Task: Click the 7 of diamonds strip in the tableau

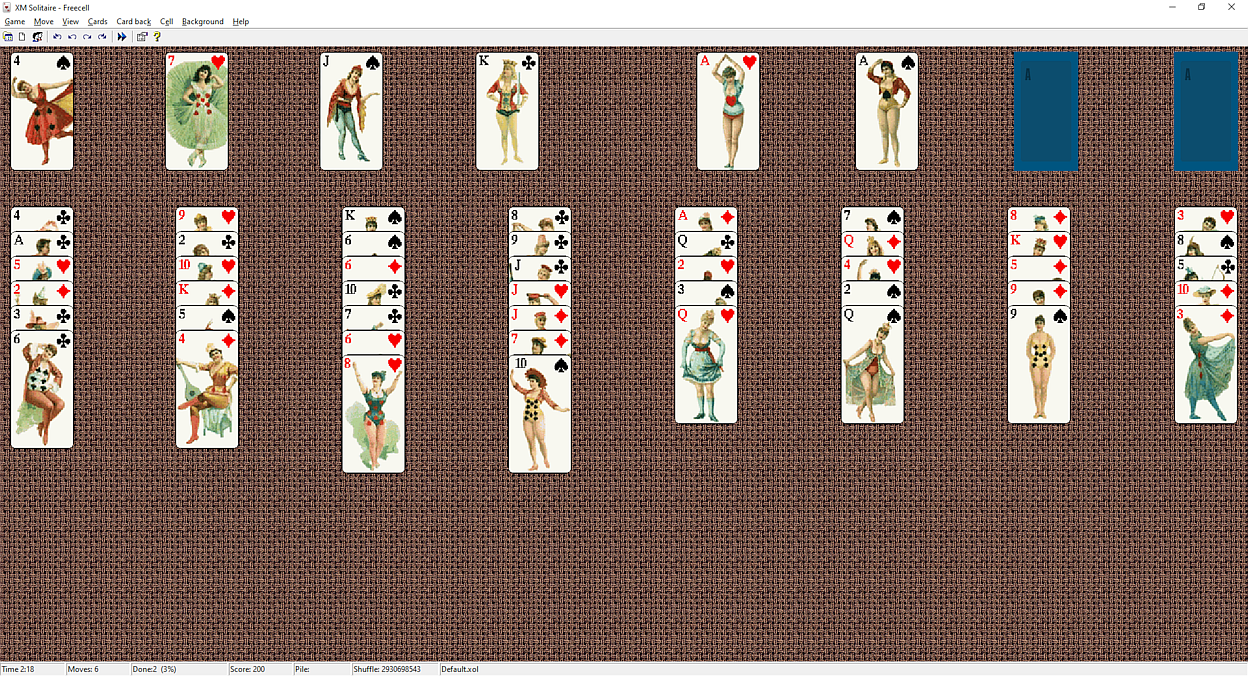Action: tap(540, 343)
